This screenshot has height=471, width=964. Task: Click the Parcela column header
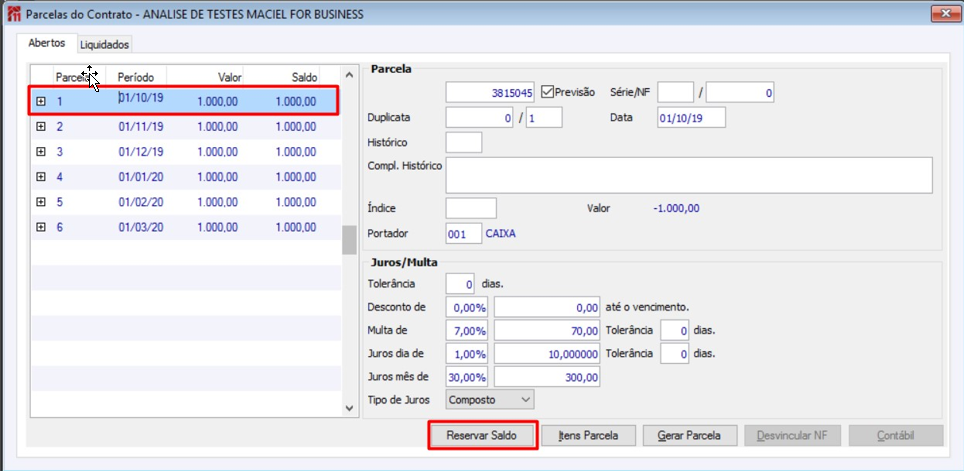click(79, 77)
